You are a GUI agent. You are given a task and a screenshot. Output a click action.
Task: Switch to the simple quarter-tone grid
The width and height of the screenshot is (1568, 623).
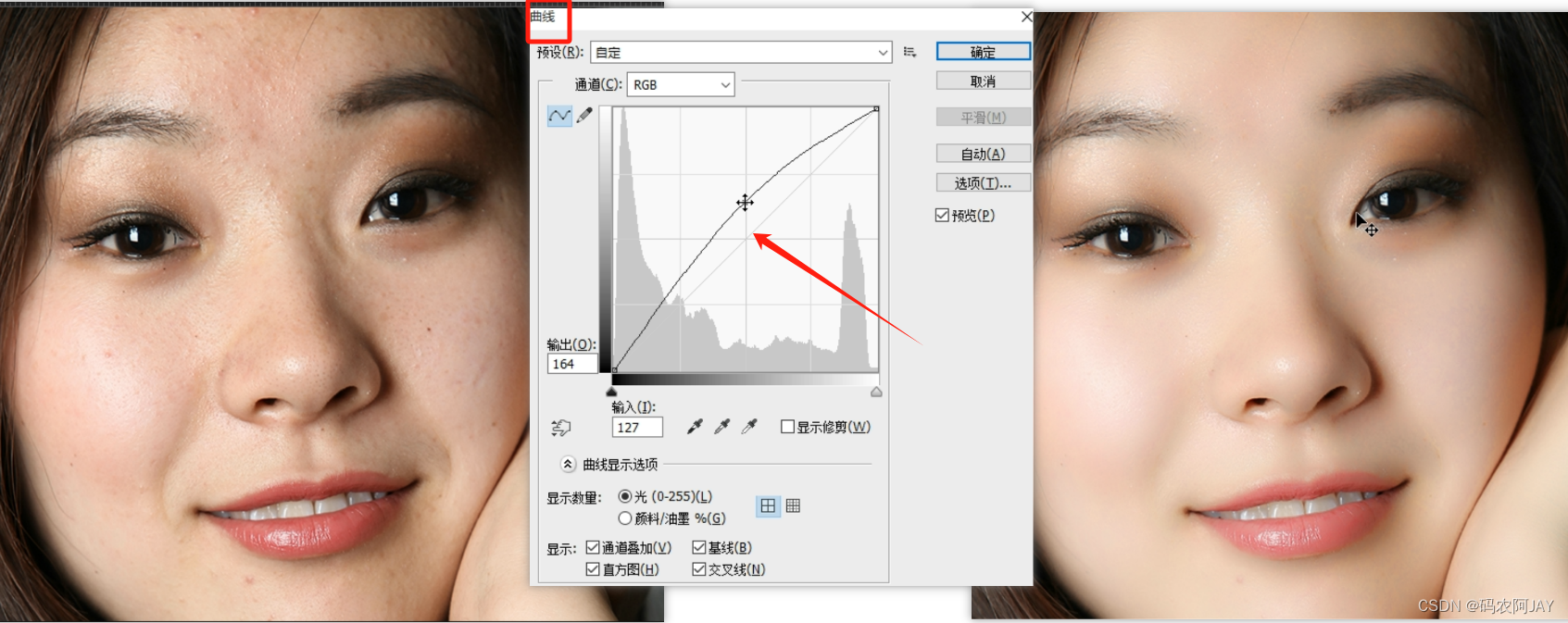[x=768, y=505]
